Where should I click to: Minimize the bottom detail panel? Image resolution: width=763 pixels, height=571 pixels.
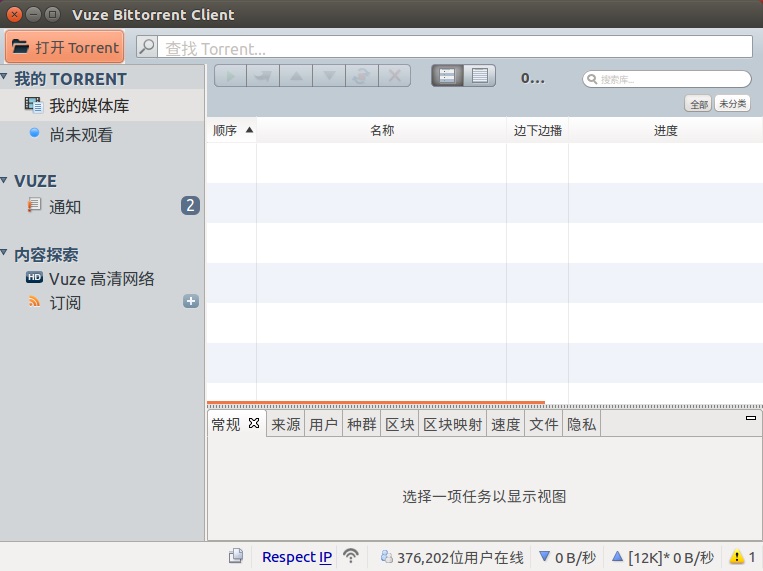pos(751,418)
